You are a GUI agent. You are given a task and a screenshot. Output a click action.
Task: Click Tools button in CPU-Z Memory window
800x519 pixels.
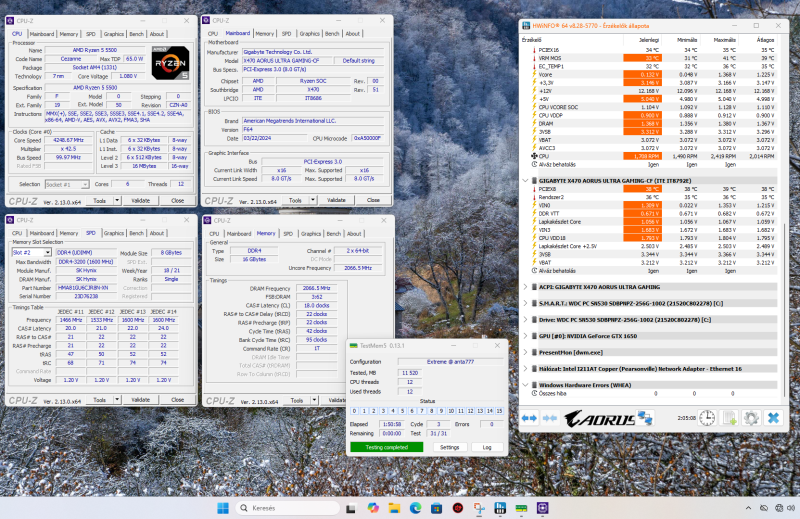[296, 401]
